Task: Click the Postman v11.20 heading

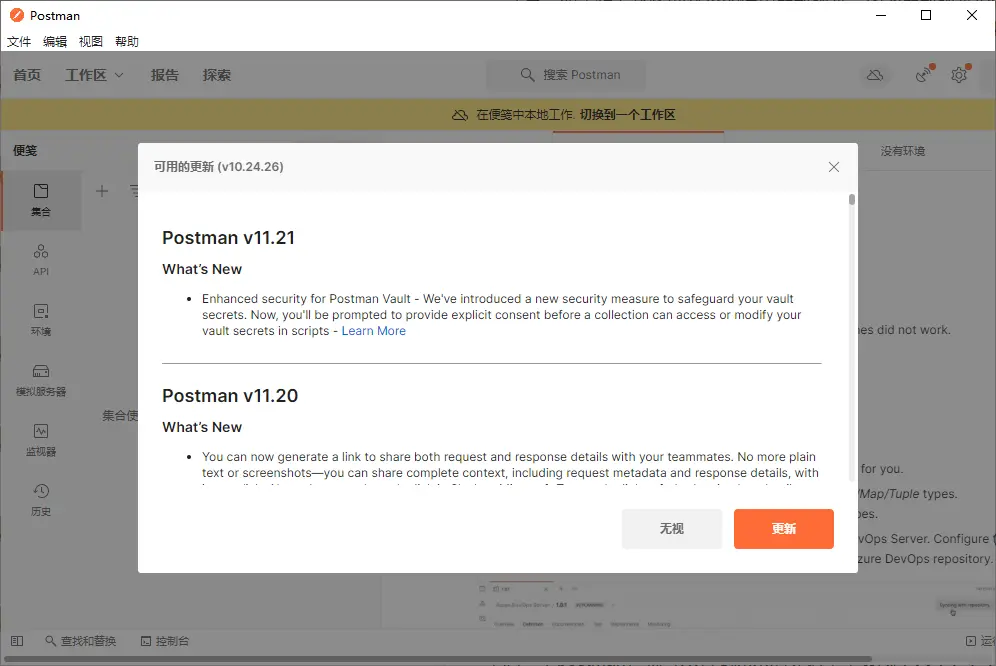Action: (230, 396)
